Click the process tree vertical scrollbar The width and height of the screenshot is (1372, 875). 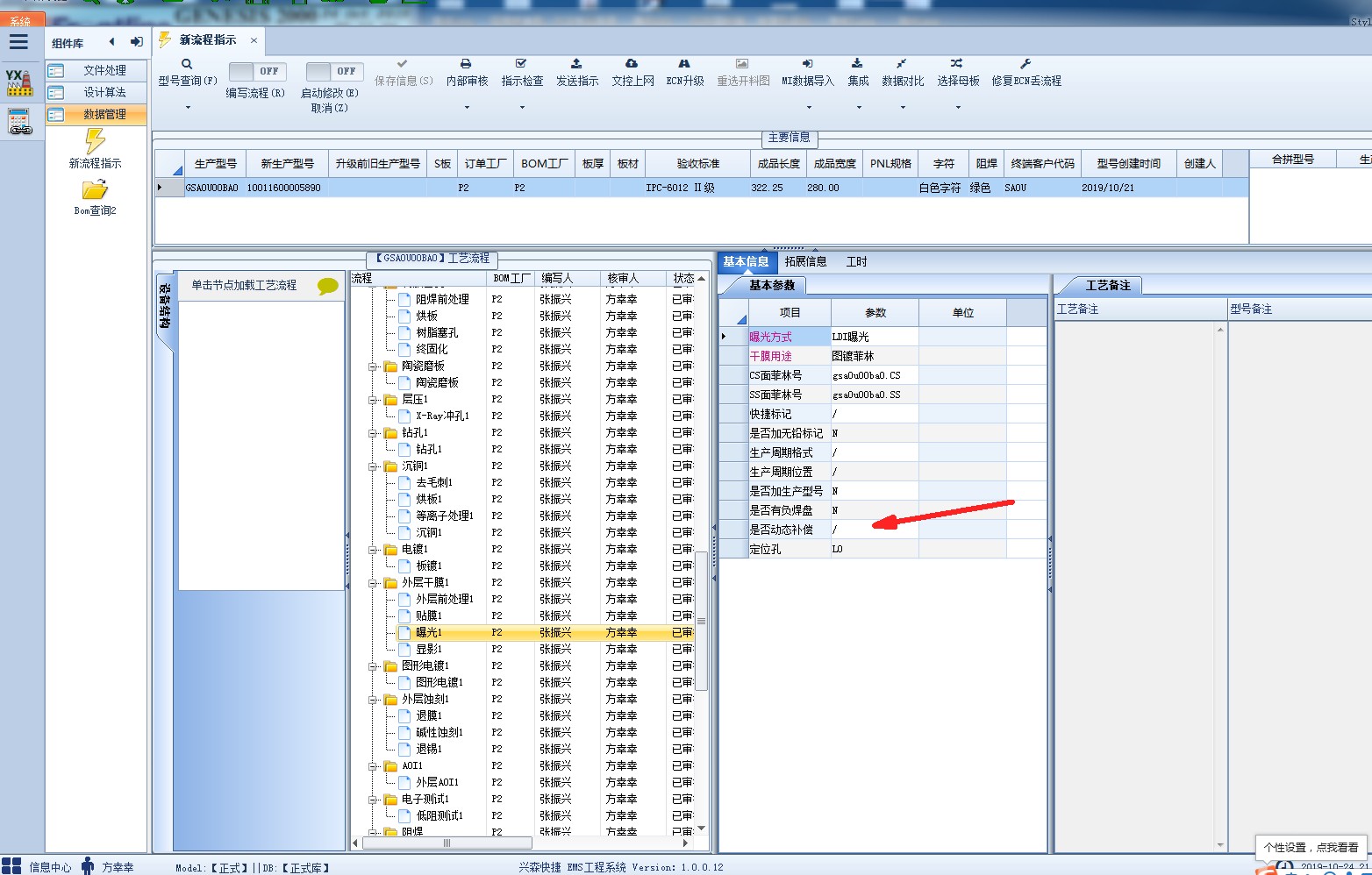[x=702, y=621]
